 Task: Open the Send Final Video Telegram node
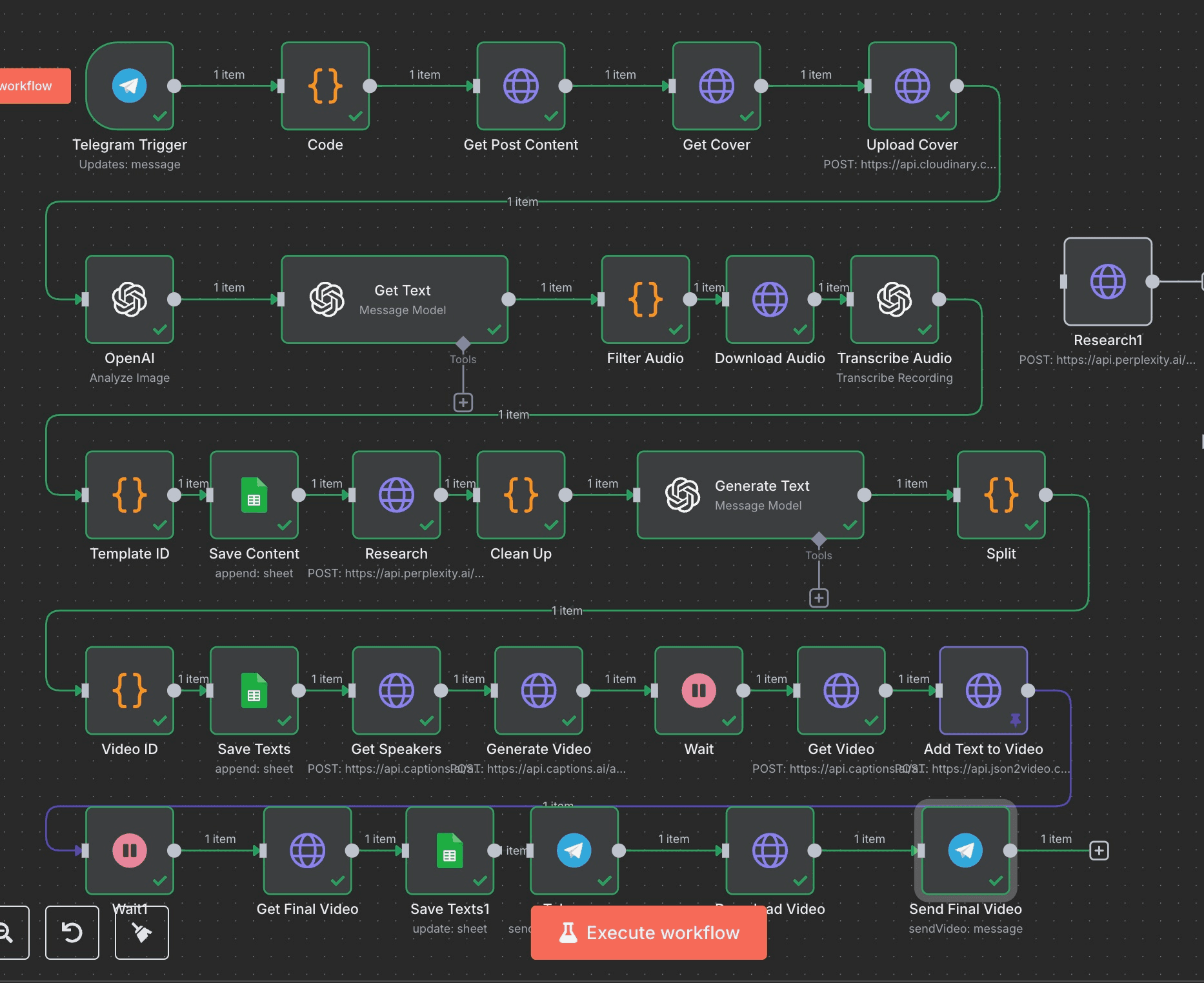tap(965, 850)
